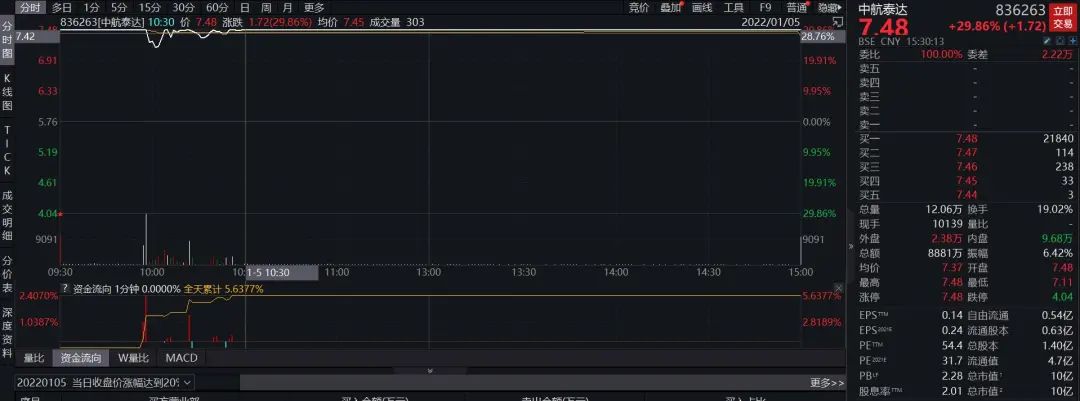Screen dimensions: 1080x401
Task: Select the 资金流向 indicator tab
Action: (81, 358)
